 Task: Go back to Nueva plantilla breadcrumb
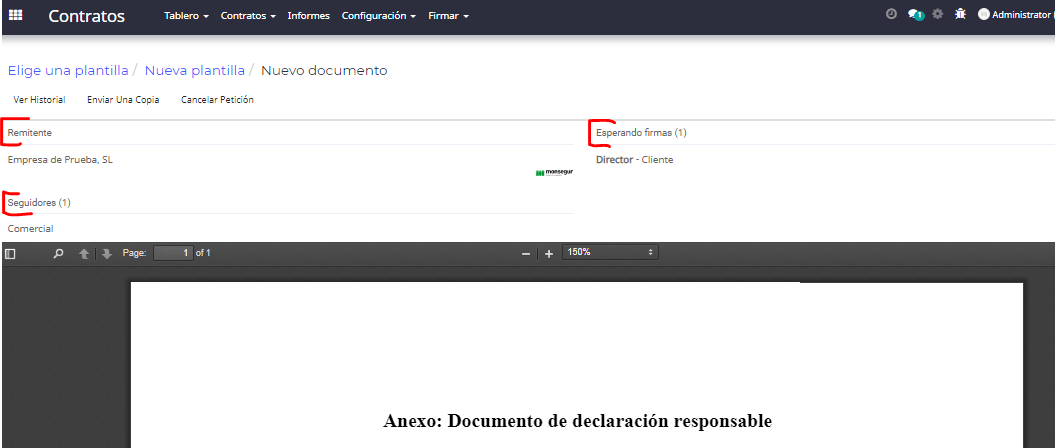pyautogui.click(x=194, y=71)
